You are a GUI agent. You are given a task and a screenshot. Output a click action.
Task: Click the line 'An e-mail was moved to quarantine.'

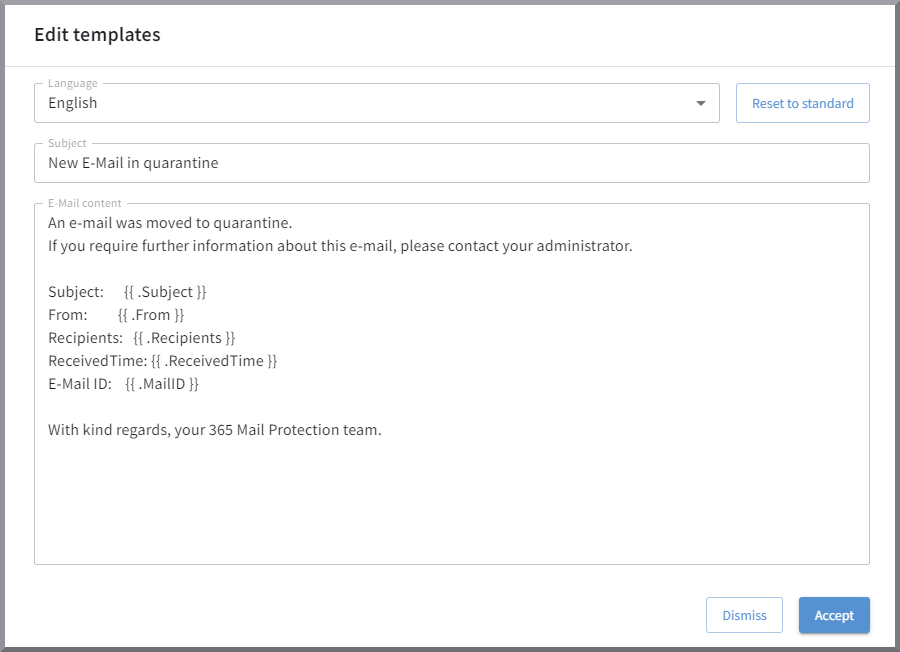point(170,223)
